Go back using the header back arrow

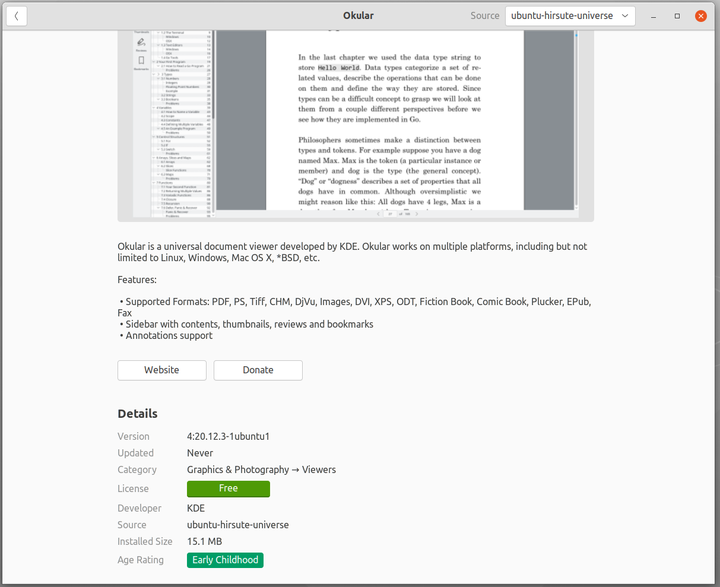coord(17,16)
